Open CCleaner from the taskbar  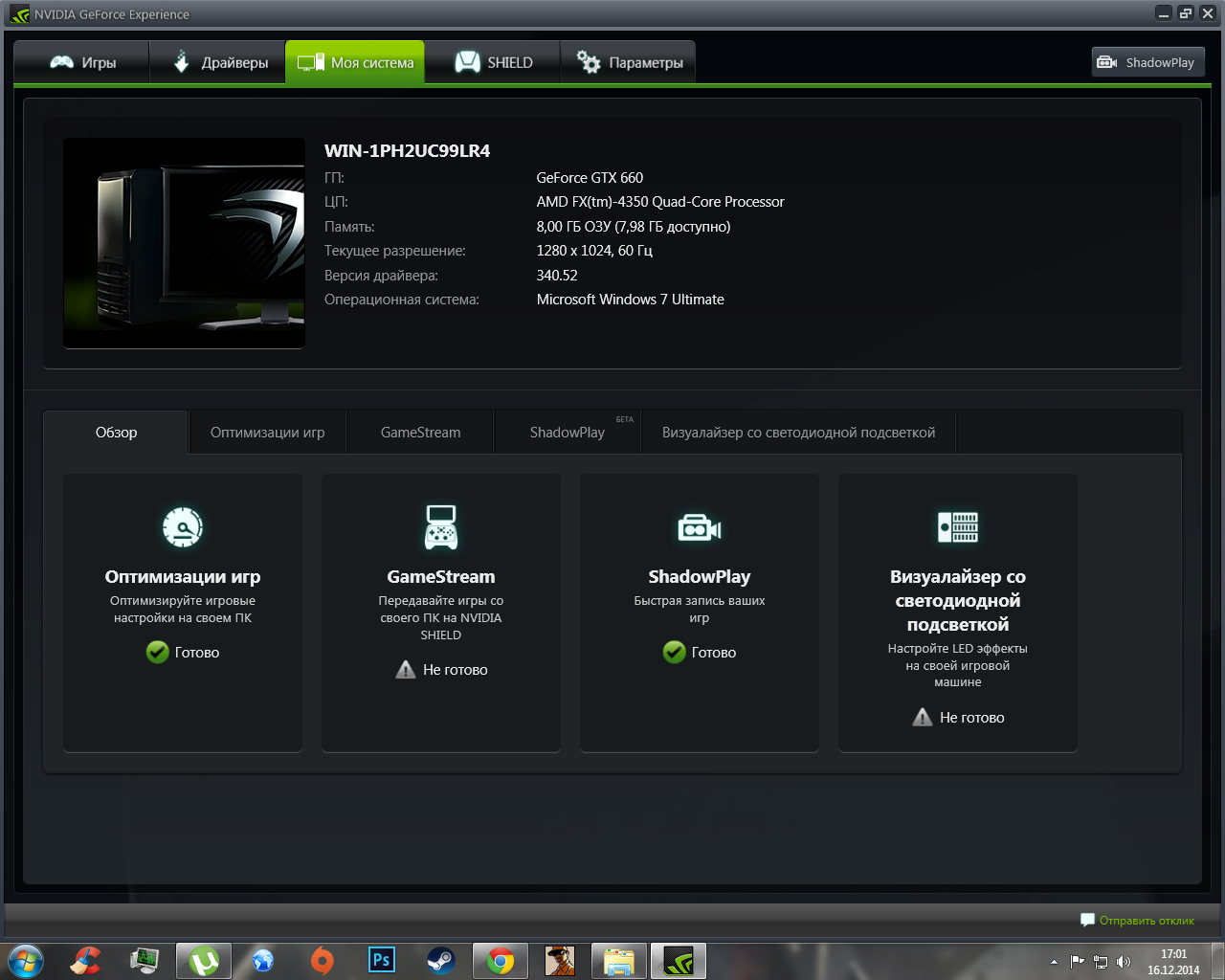click(x=85, y=960)
